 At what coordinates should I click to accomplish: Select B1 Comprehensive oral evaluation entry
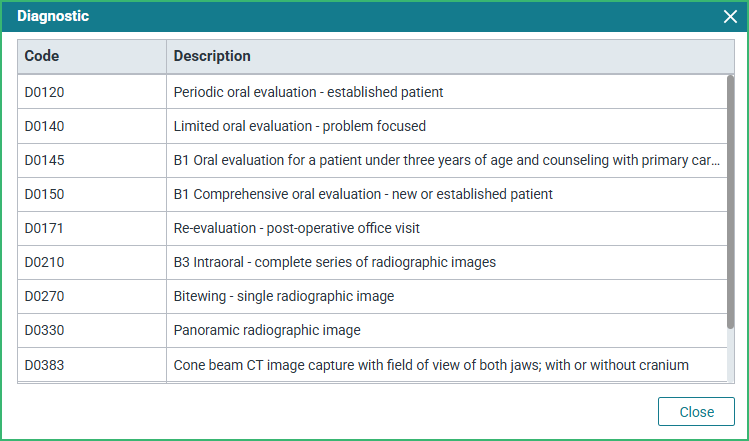pos(363,194)
